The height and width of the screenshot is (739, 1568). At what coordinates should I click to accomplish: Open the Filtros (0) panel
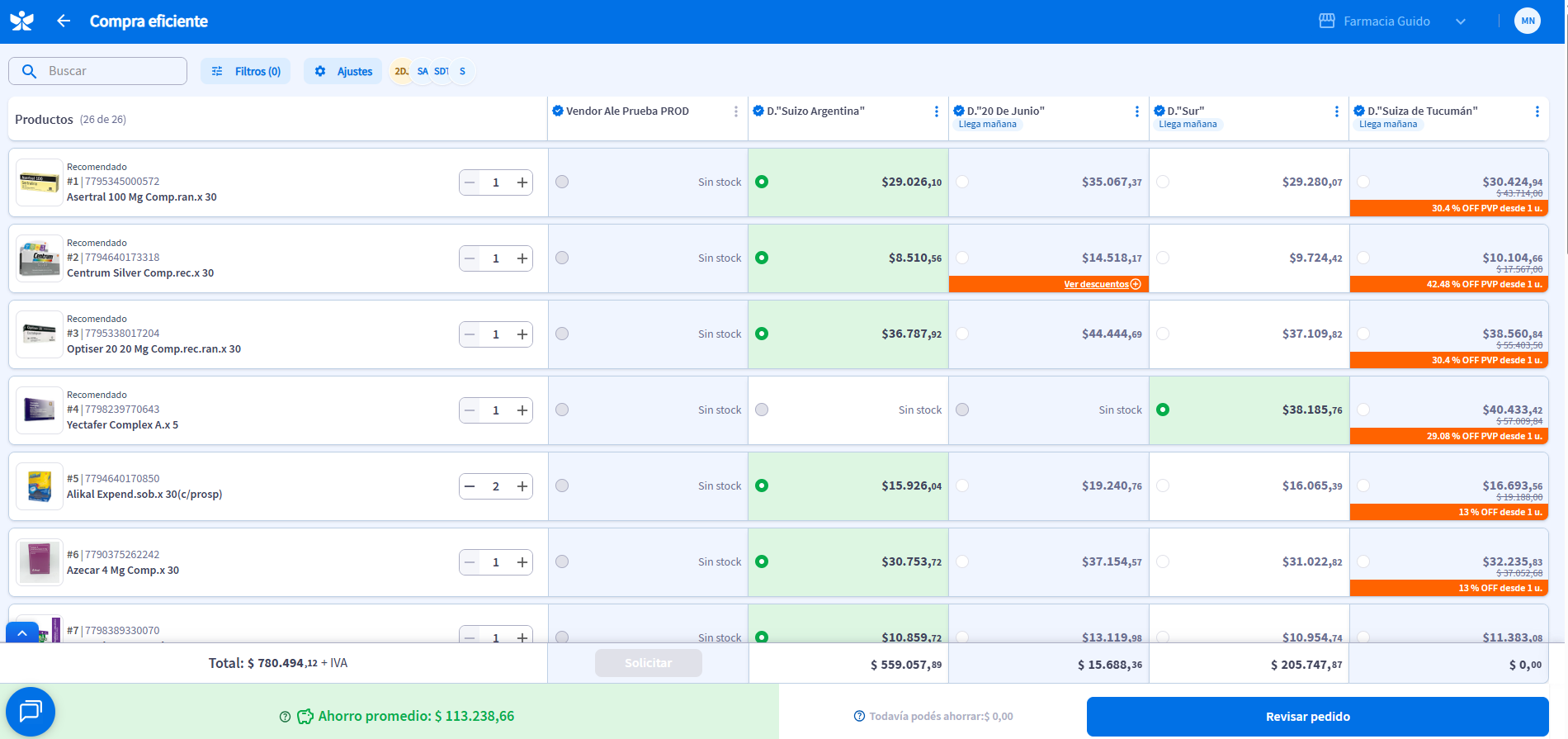tap(246, 71)
